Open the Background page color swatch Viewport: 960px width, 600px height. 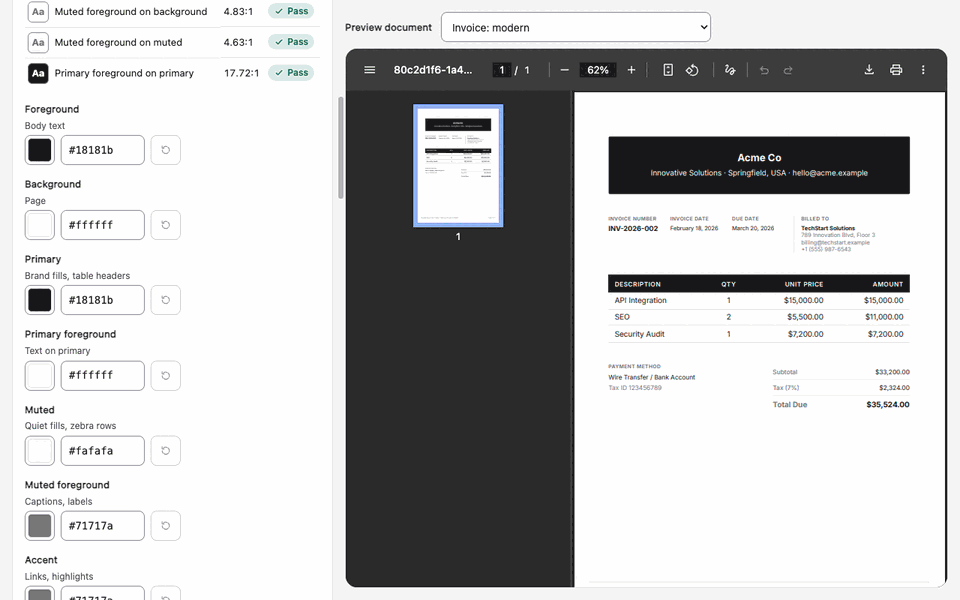(40, 225)
